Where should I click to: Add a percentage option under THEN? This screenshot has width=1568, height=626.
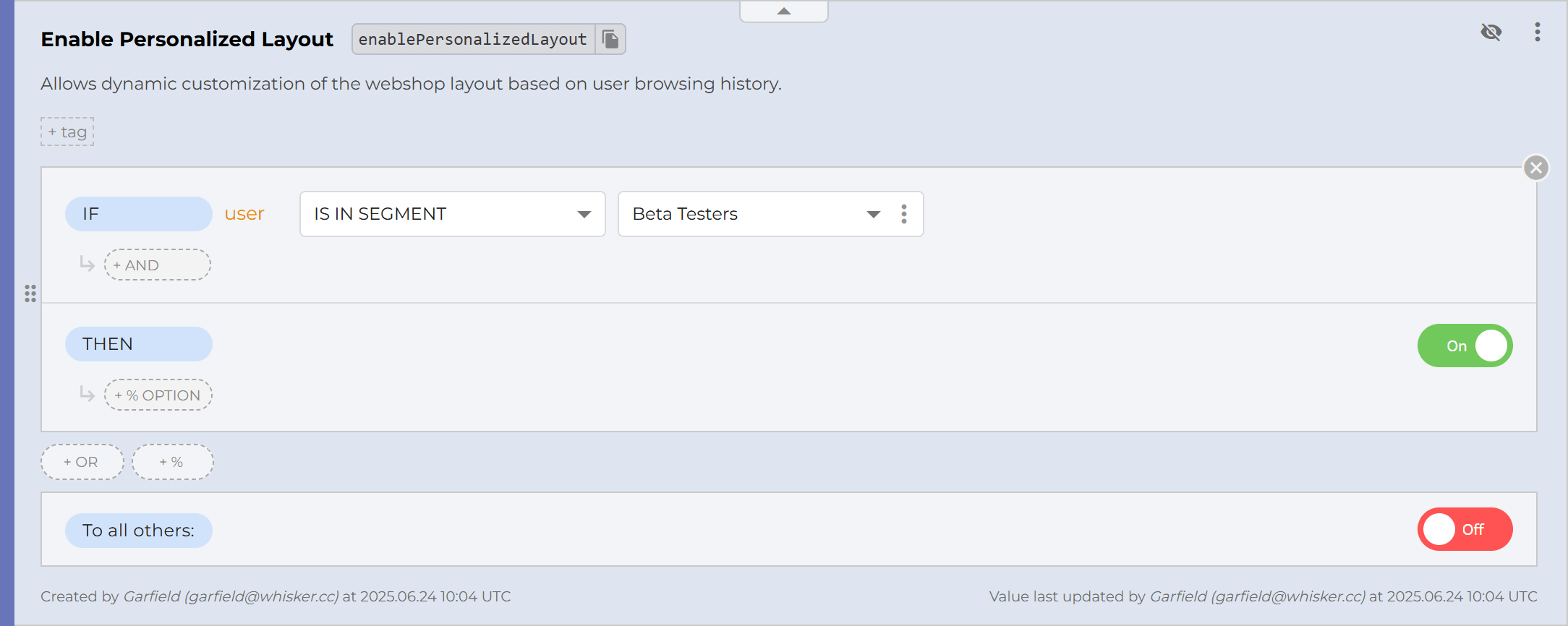[158, 395]
